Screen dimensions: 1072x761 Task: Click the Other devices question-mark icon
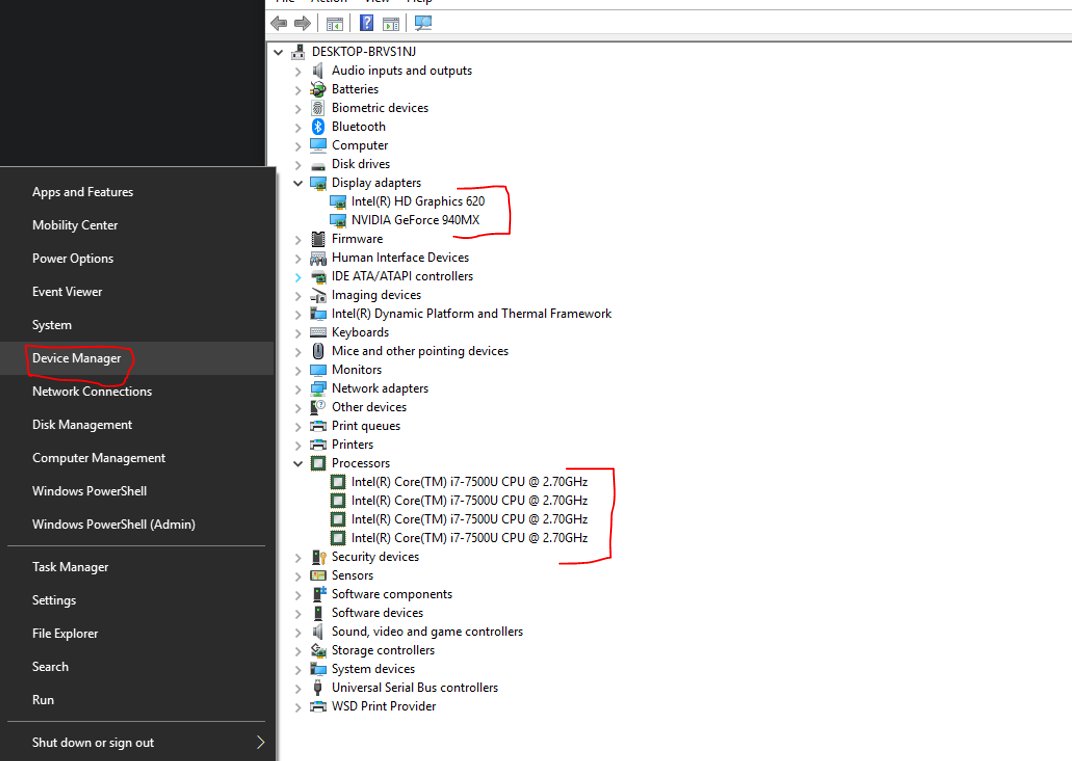pyautogui.click(x=318, y=407)
